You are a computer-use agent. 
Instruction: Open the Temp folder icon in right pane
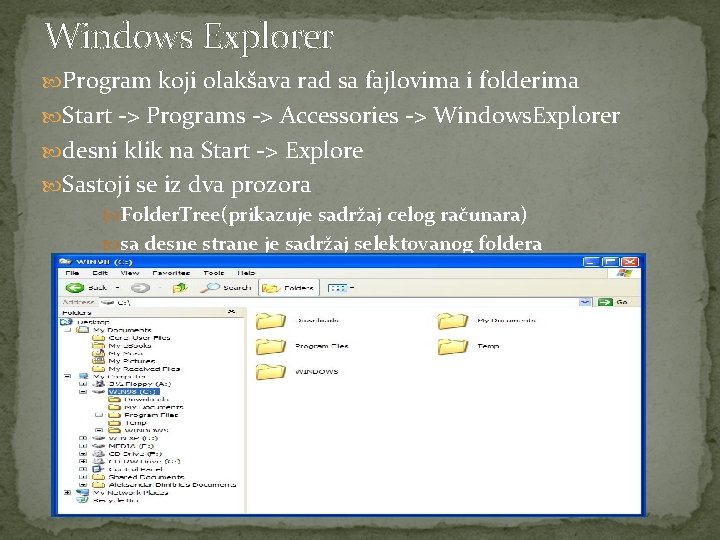click(452, 346)
